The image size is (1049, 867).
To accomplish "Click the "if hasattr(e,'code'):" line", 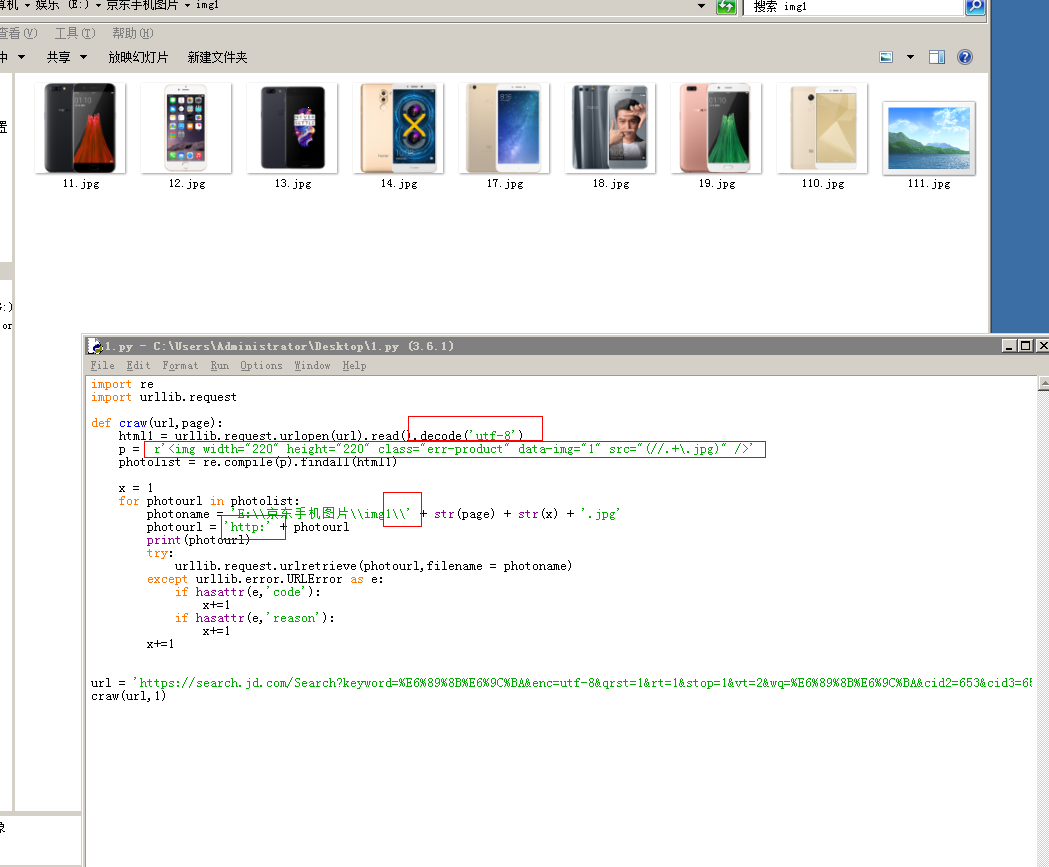I will pos(248,592).
